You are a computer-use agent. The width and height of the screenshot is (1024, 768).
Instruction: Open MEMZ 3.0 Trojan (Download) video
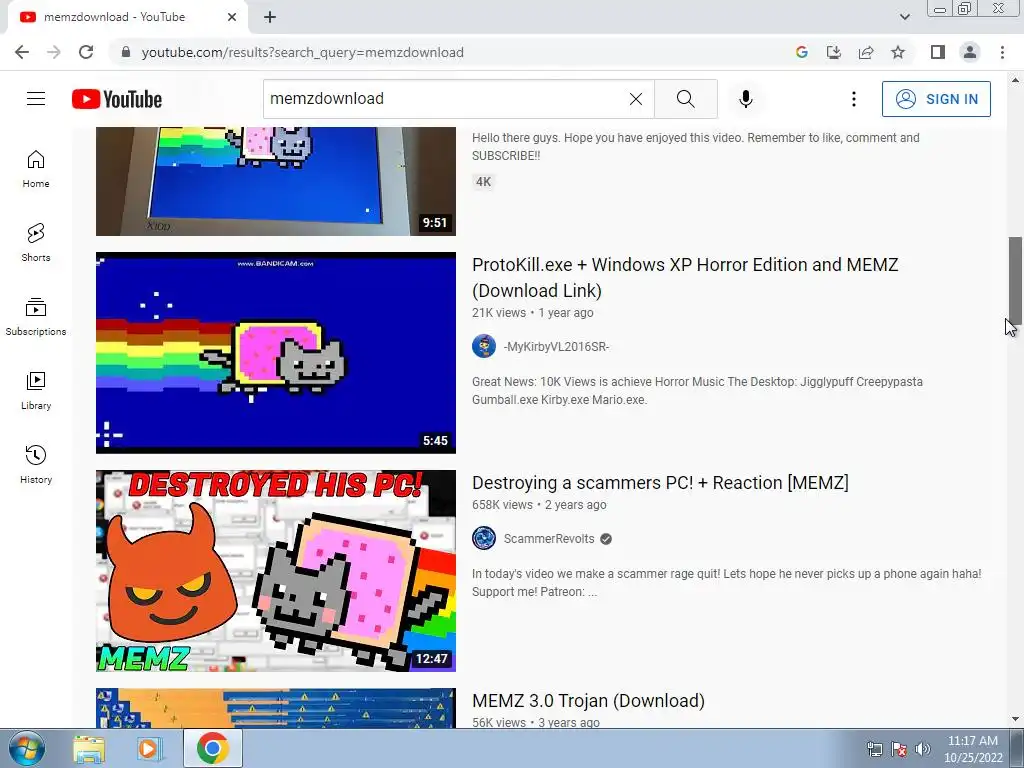click(x=588, y=701)
